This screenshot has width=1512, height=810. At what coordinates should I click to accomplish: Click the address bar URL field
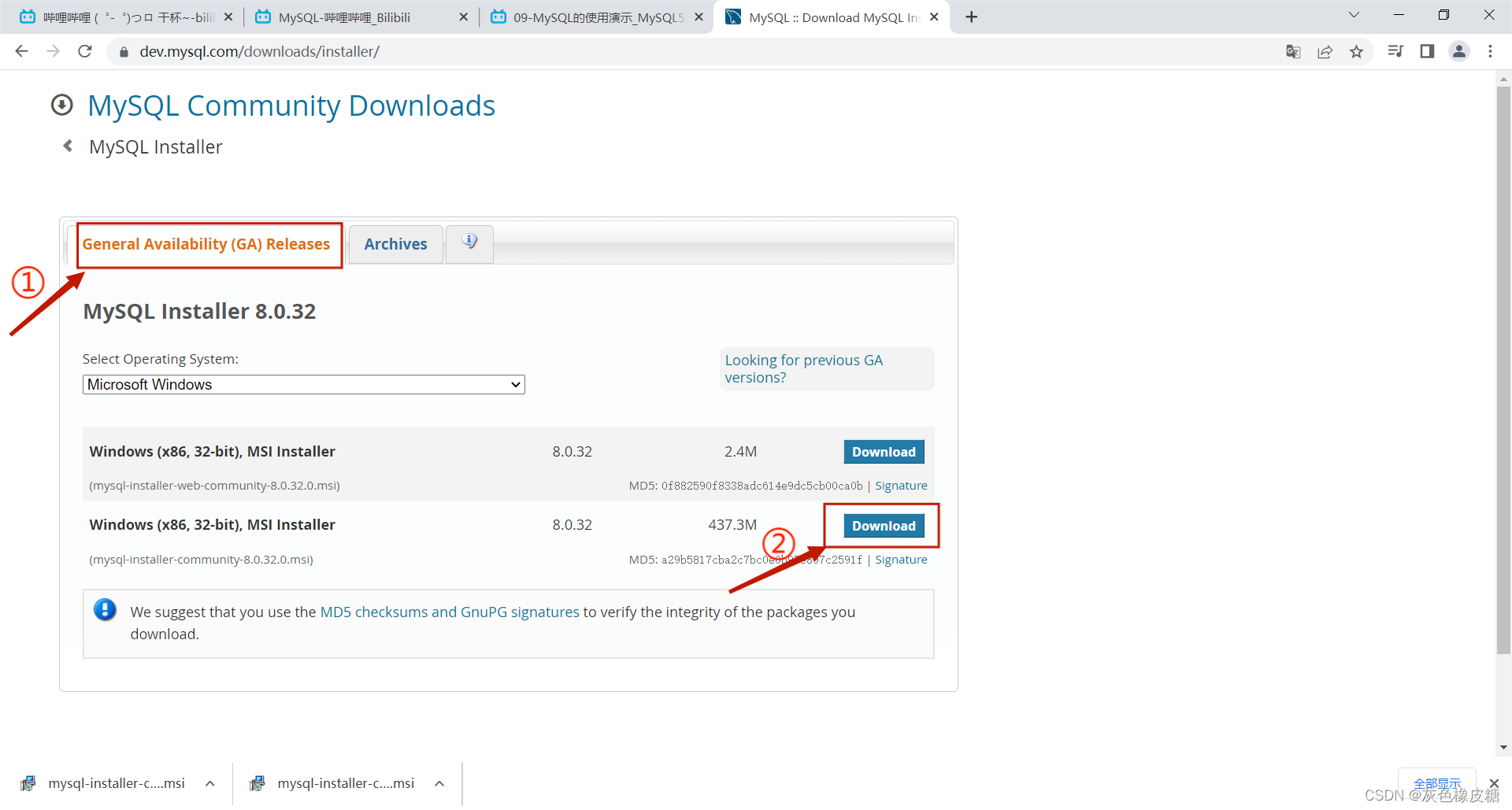[x=693, y=51]
